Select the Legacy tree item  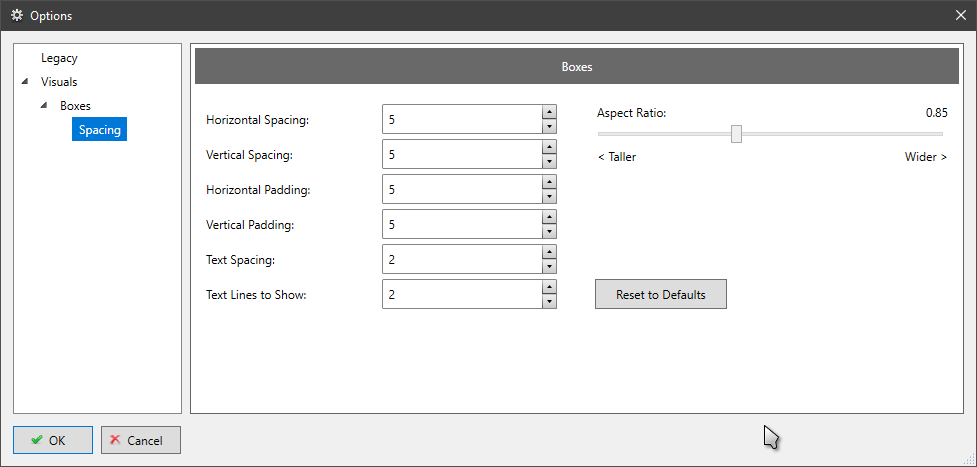[x=59, y=58]
